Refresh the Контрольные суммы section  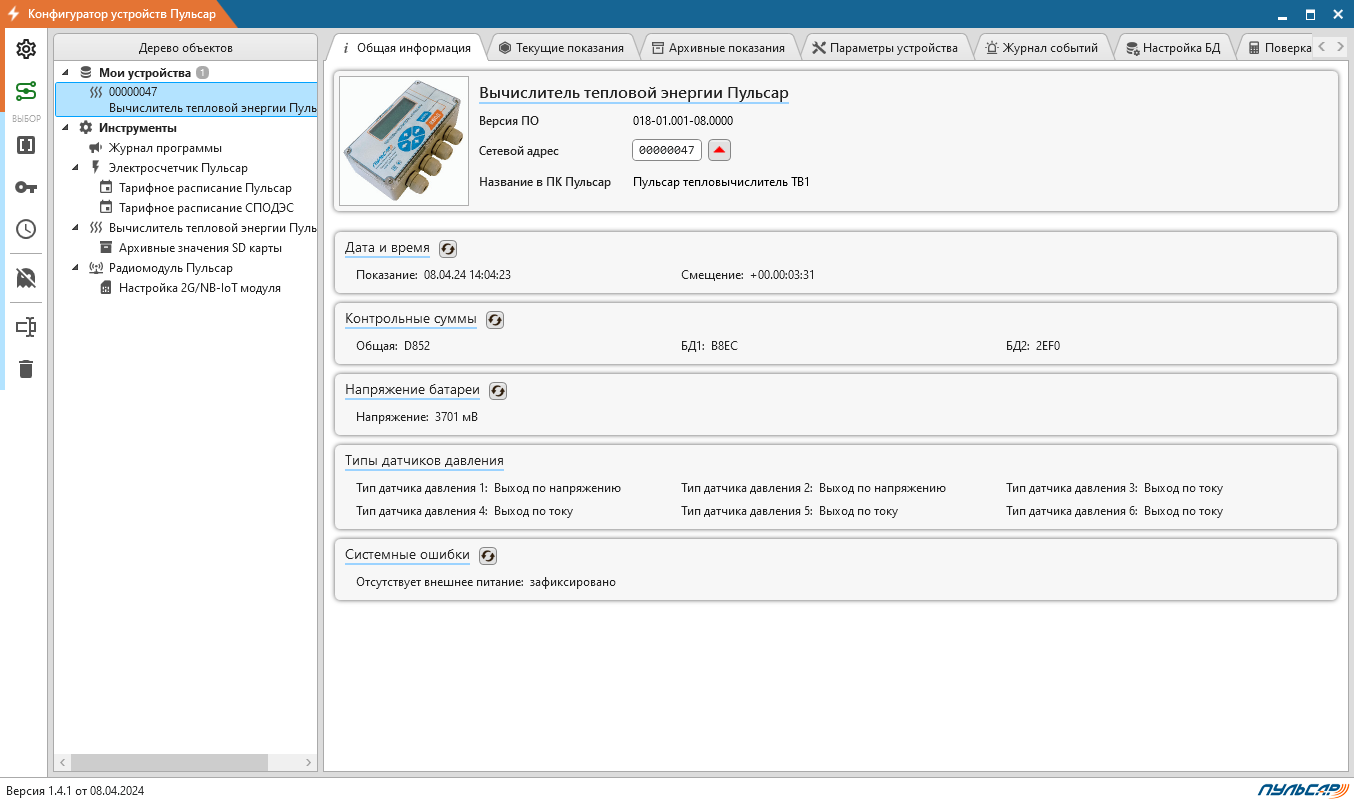(495, 320)
